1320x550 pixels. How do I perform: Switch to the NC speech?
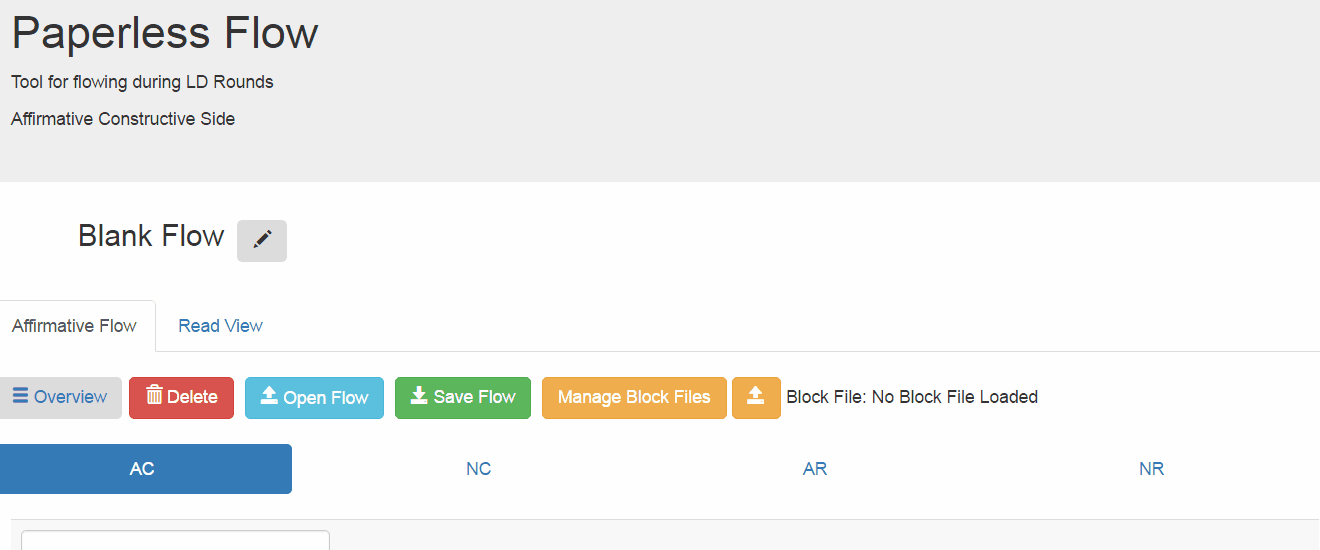pyautogui.click(x=479, y=469)
